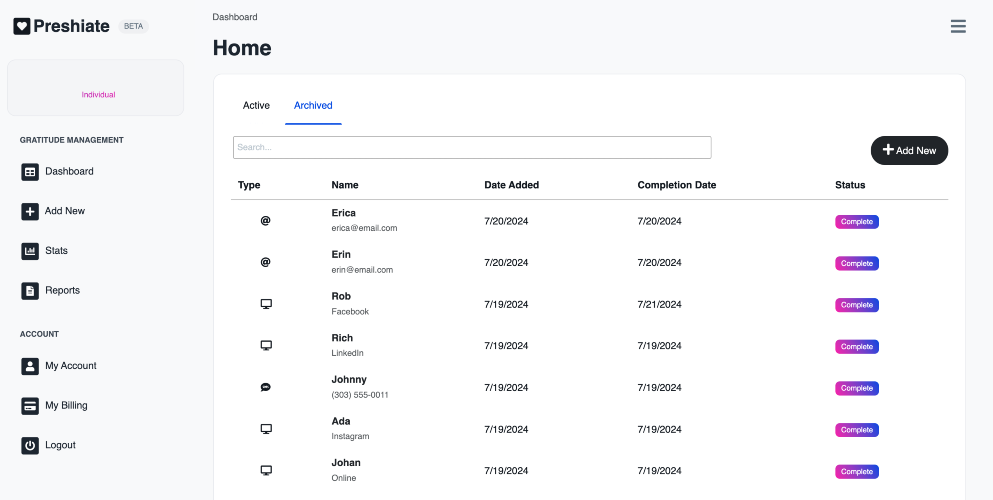Focus the Search input field

[472, 147]
